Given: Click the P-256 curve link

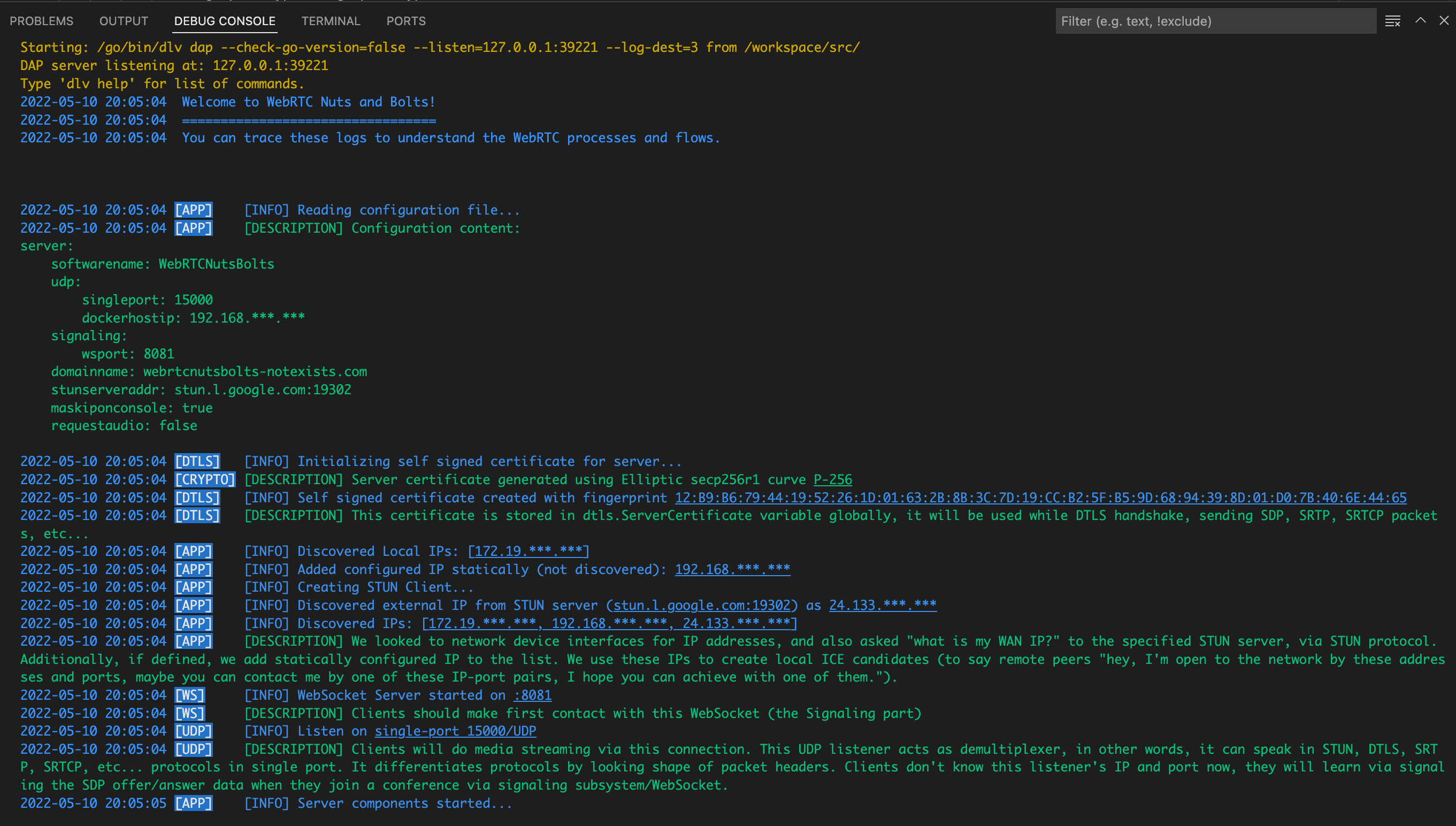Looking at the screenshot, I should [832, 479].
